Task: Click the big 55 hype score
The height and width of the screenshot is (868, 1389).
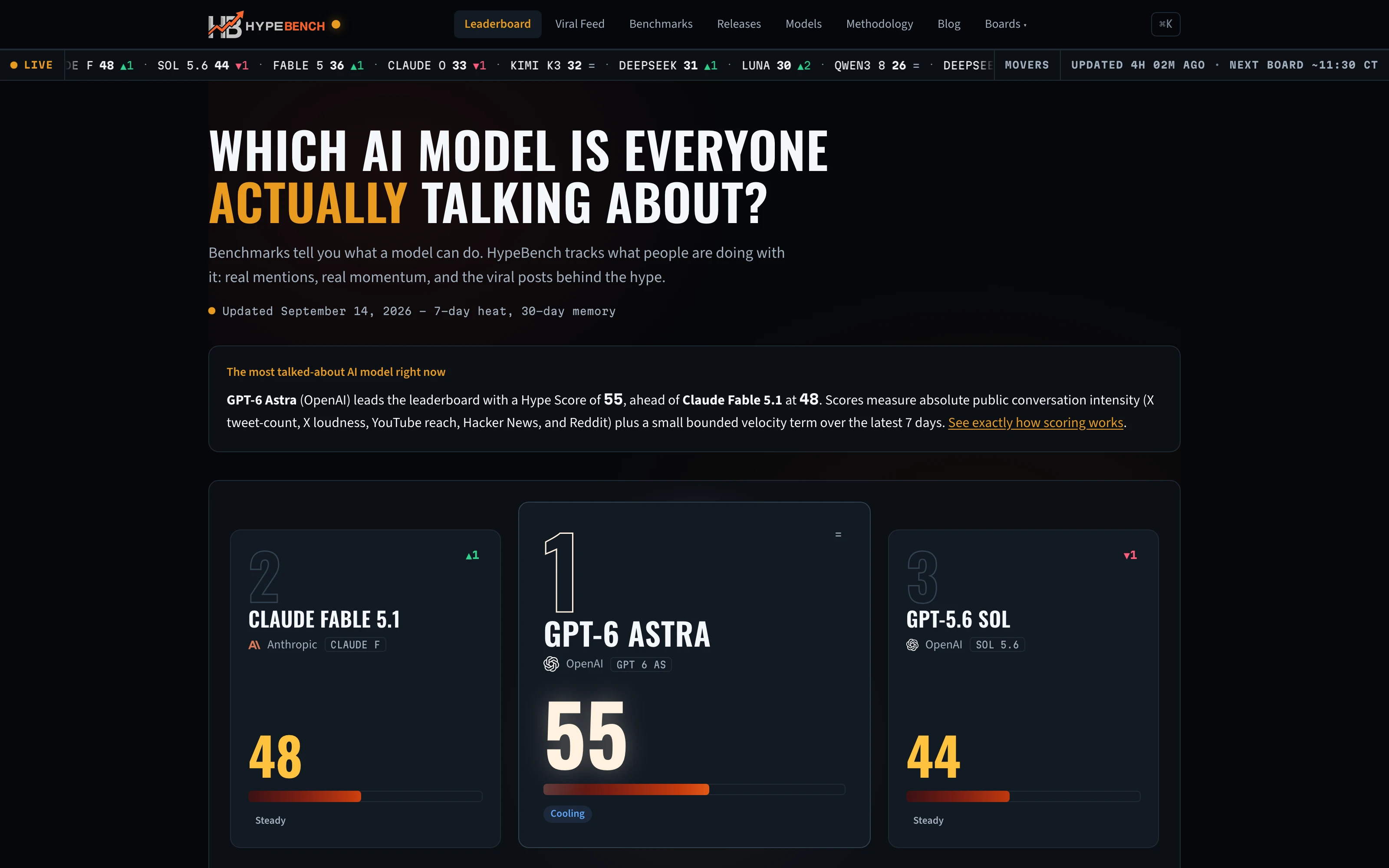Action: [x=586, y=735]
